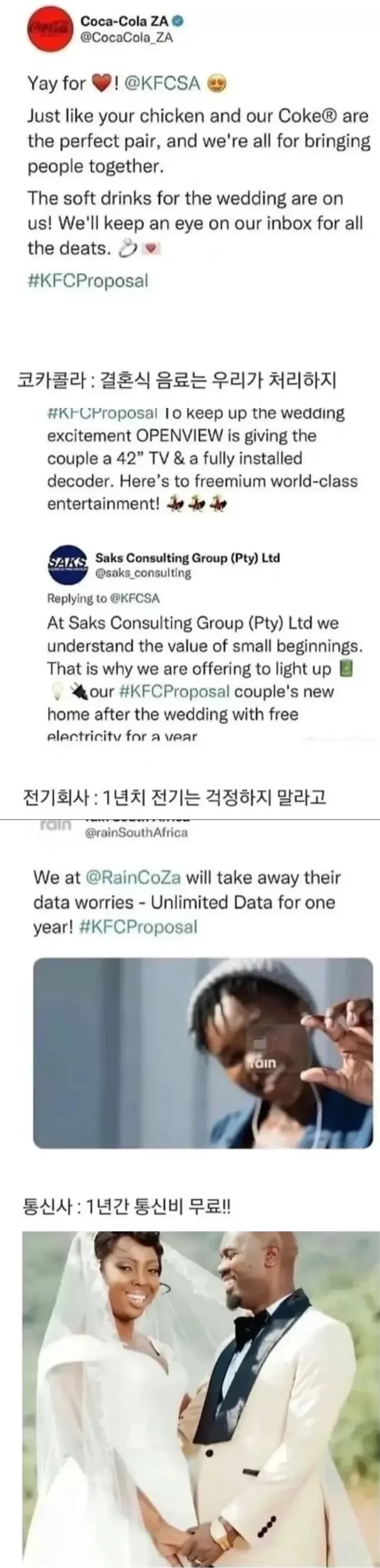Screen dimensions: 380x1568
Task: Open the @saks_consulting handle
Action: 143,573
